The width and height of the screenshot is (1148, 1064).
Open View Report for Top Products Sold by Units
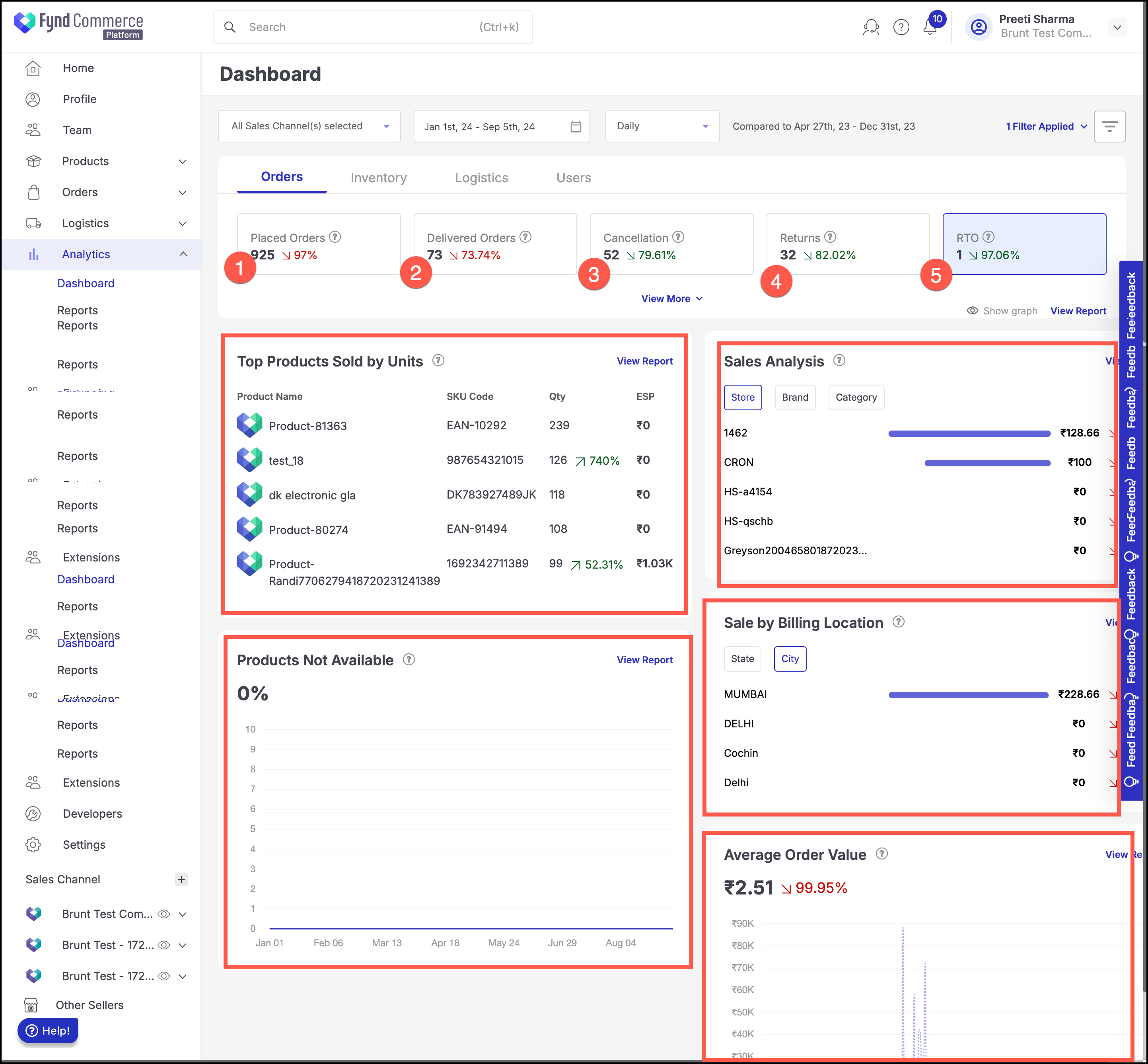(x=644, y=361)
